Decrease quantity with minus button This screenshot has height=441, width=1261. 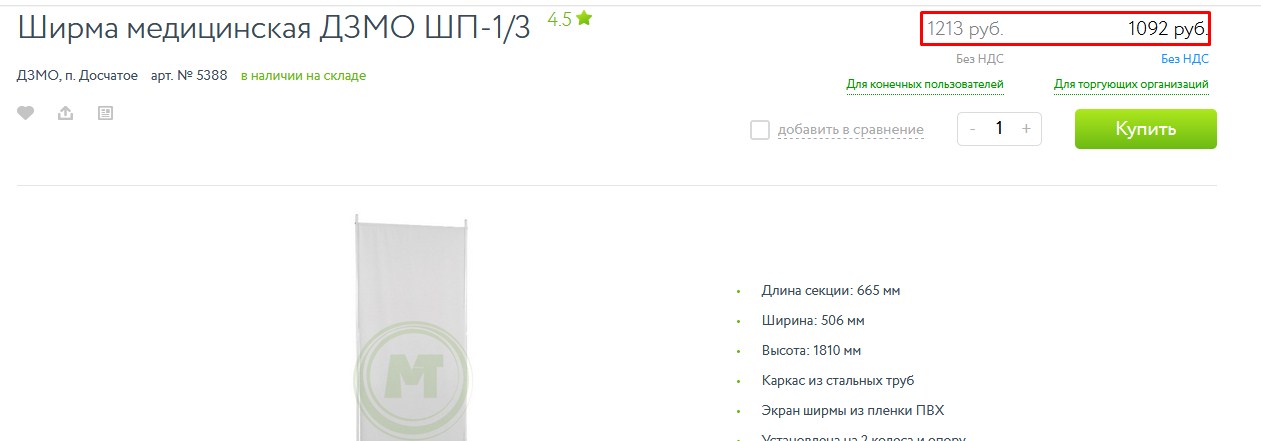(x=972, y=129)
